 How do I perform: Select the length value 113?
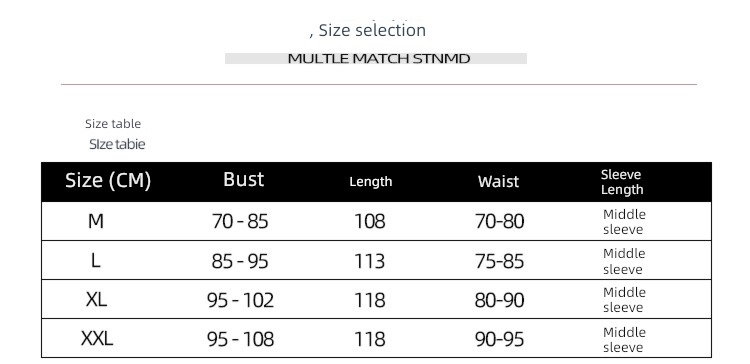[x=370, y=261]
